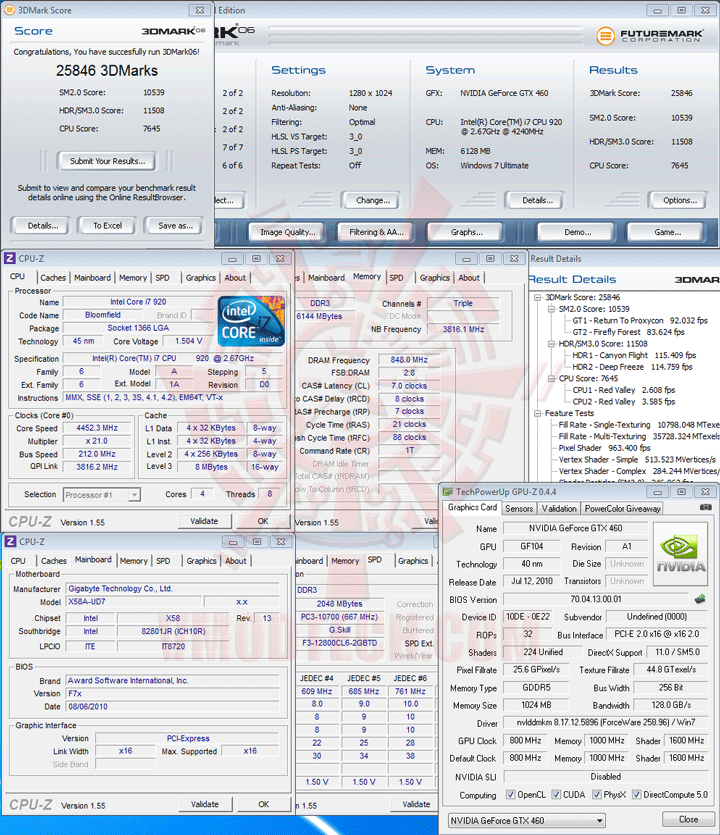This screenshot has height=835, width=720.
Task: Collapse the Feature Tests tree node
Action: [537, 413]
